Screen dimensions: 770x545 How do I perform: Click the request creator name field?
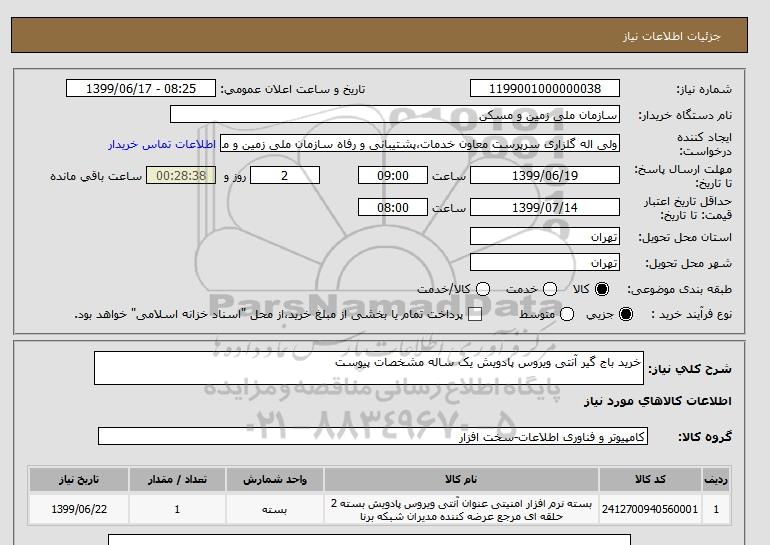click(x=420, y=144)
